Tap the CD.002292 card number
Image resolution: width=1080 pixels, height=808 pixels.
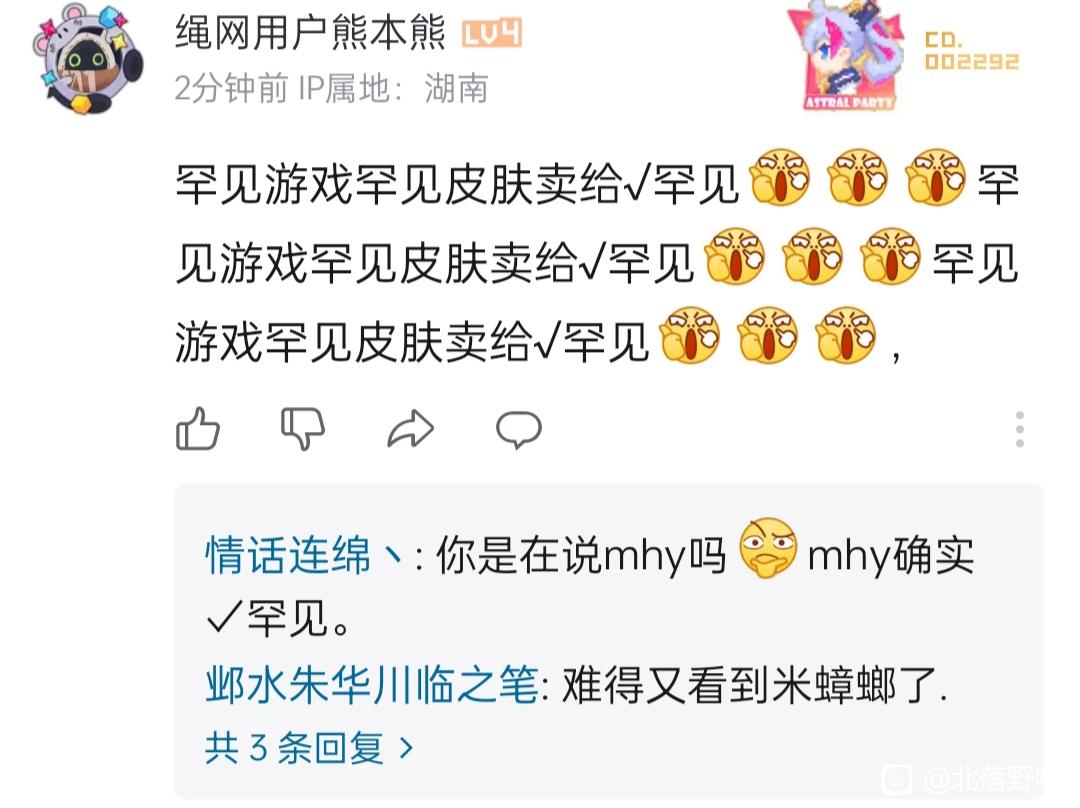click(971, 50)
